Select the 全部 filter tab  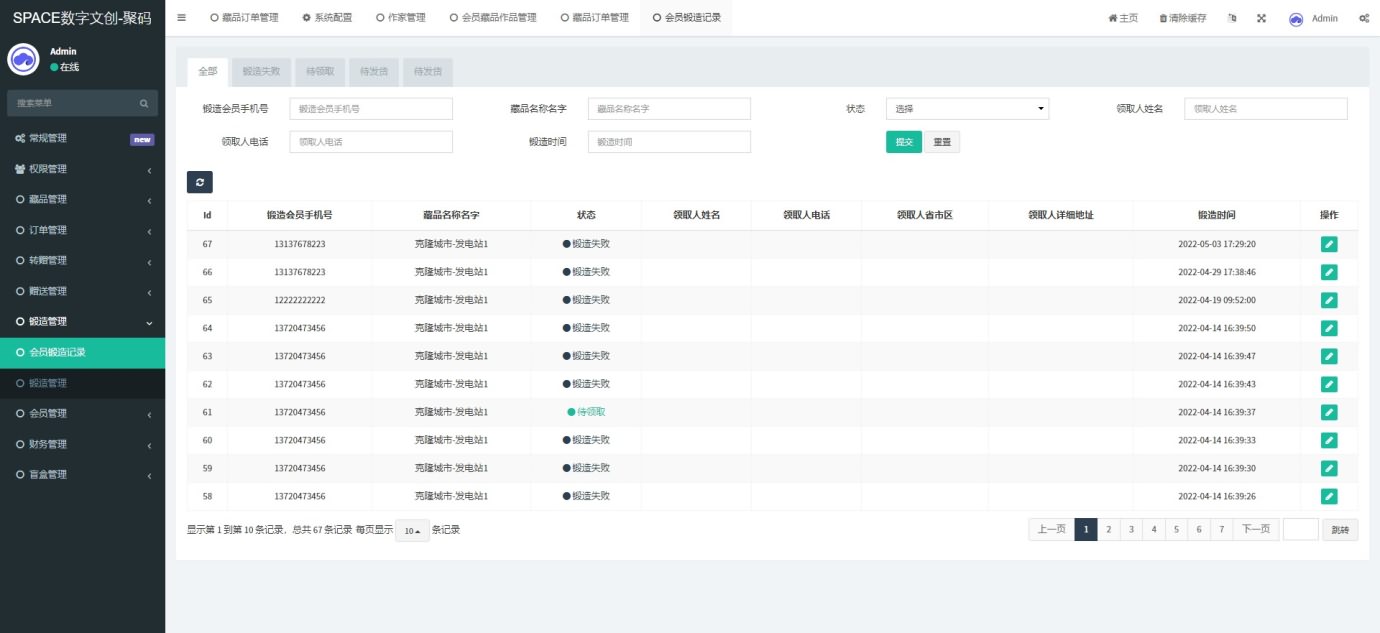coord(207,71)
